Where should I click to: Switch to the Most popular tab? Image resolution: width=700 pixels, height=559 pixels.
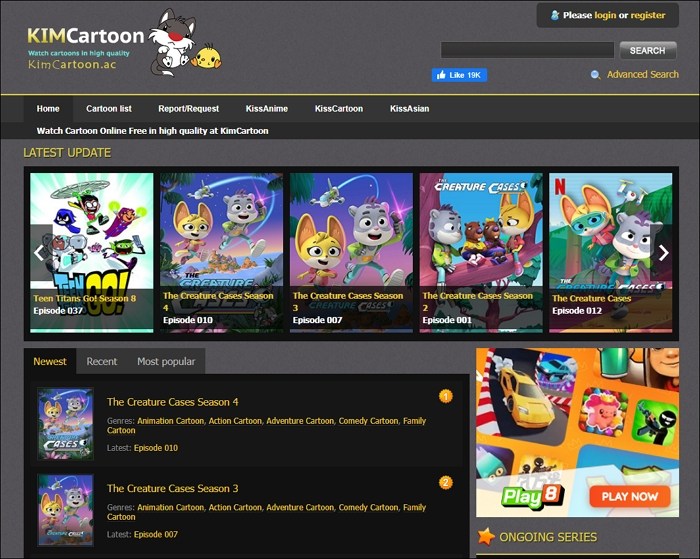[166, 361]
